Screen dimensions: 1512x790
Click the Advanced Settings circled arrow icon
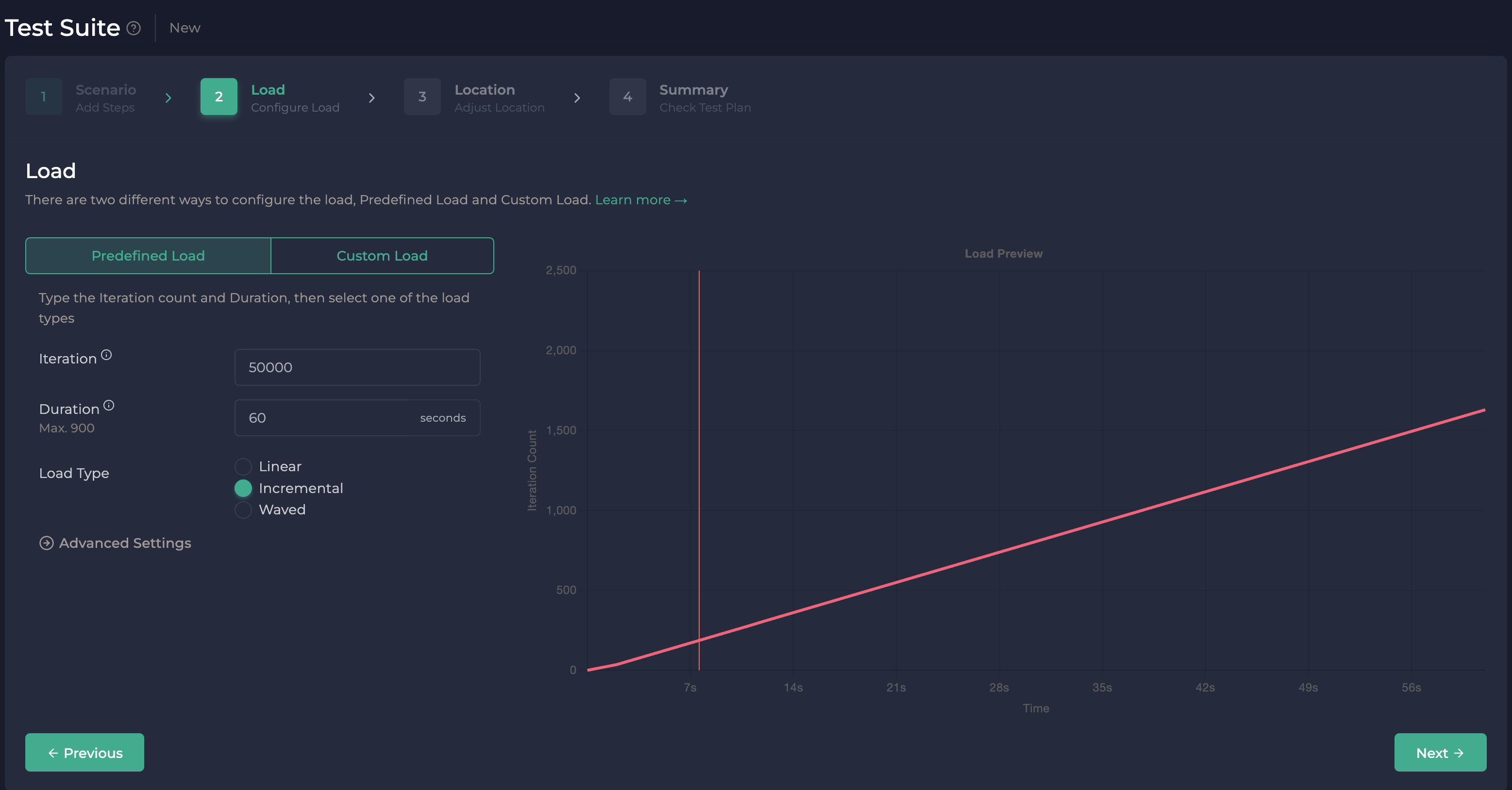coord(46,543)
